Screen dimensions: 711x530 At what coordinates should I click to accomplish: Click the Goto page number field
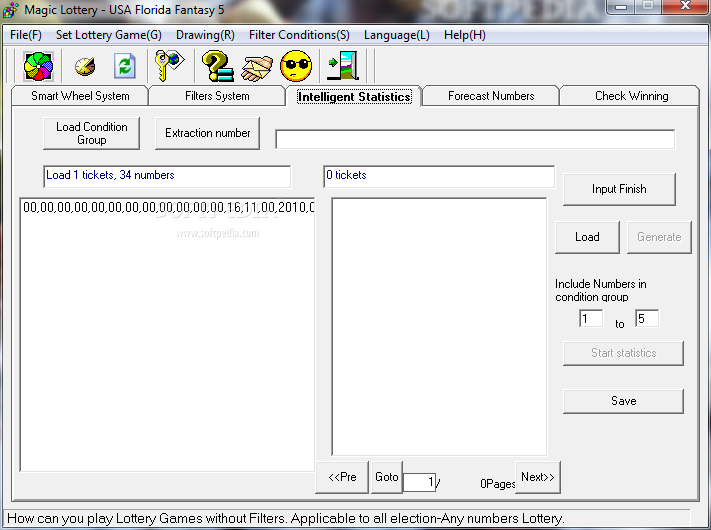[x=419, y=482]
